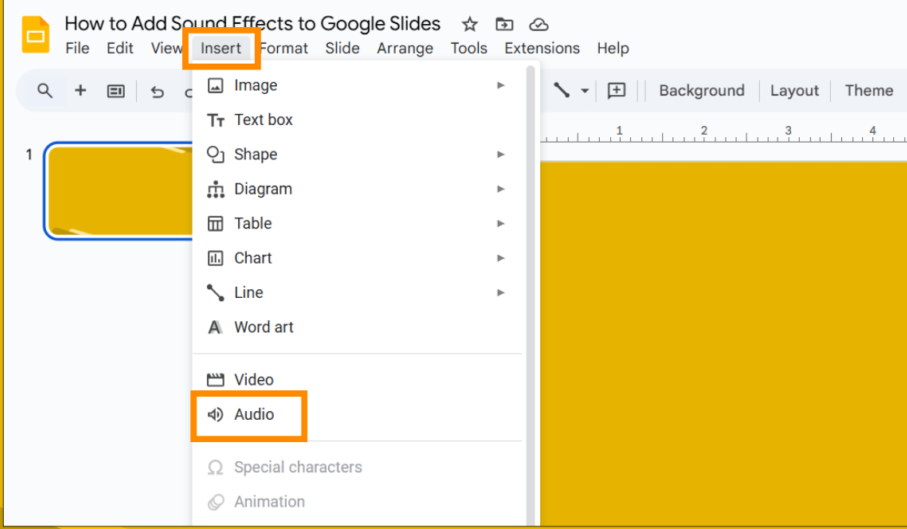Click the Google Slides home logo

(36, 35)
